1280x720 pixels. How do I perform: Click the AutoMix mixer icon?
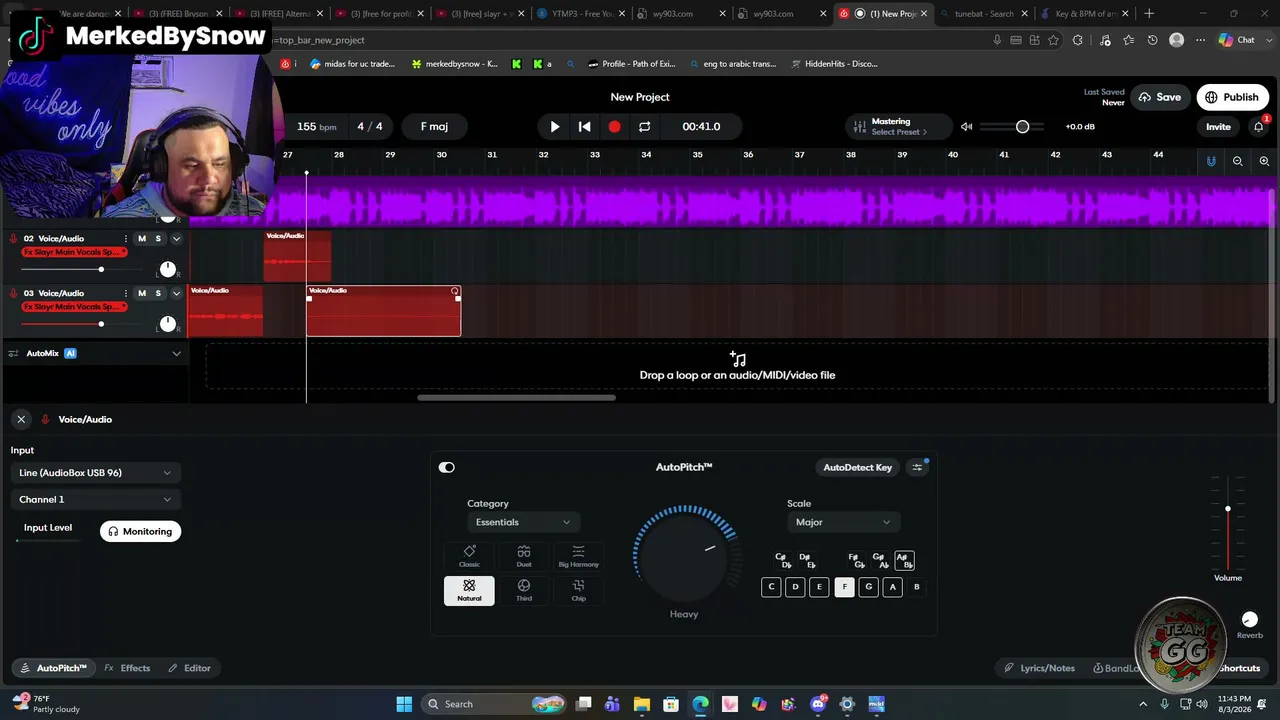pyautogui.click(x=14, y=353)
